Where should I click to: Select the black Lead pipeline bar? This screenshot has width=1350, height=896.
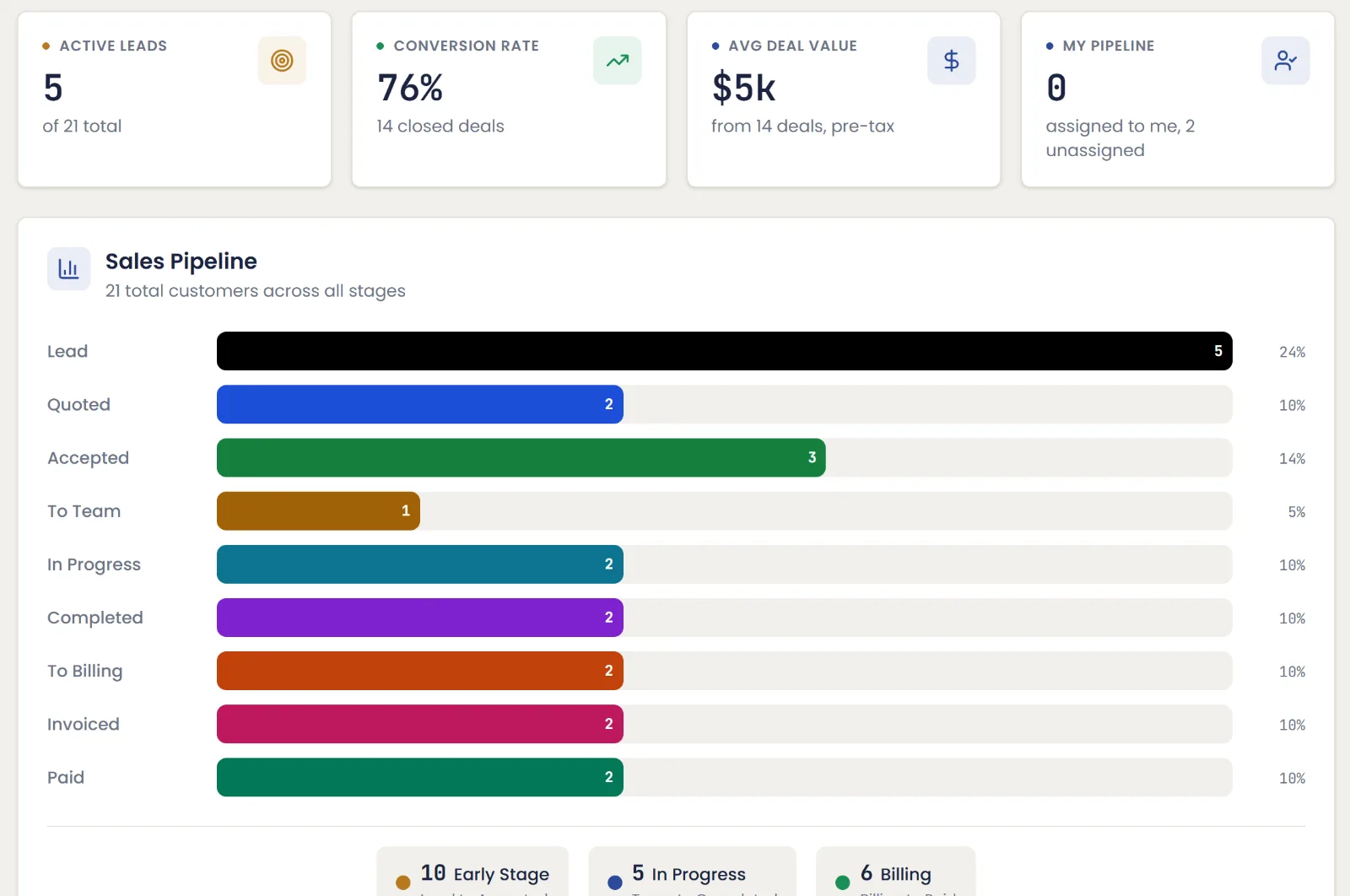coord(725,351)
